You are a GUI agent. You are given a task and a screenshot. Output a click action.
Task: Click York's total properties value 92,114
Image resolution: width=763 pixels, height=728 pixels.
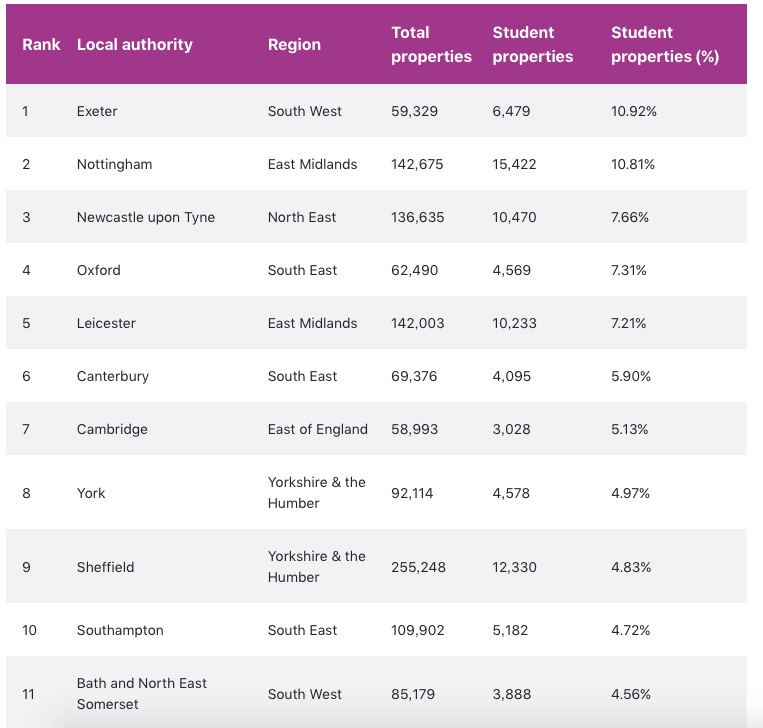click(x=412, y=493)
